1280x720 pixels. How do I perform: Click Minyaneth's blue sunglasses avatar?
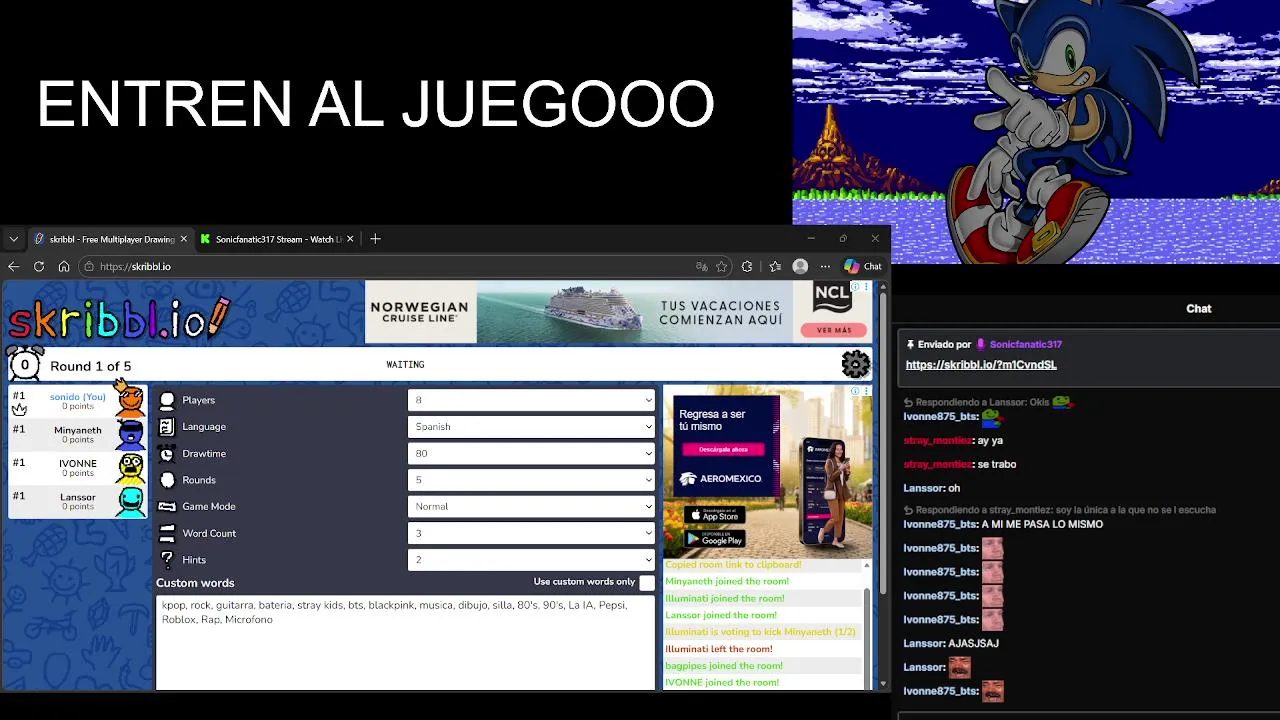click(x=130, y=434)
